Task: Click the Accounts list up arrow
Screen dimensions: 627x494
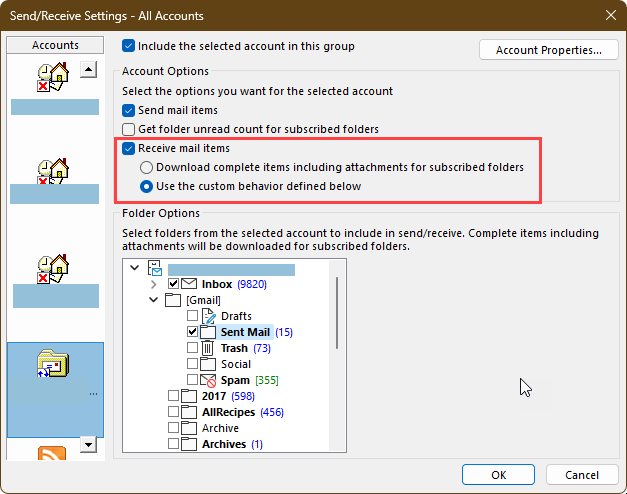Action: click(x=88, y=70)
